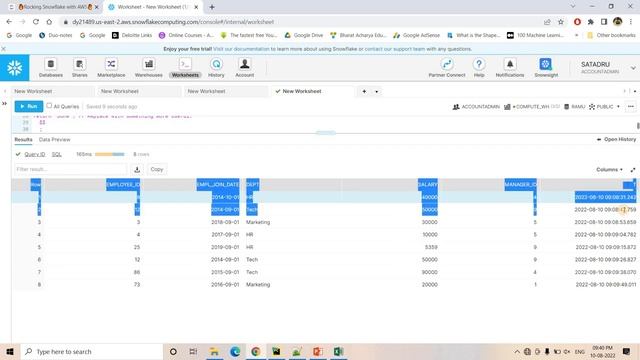The height and width of the screenshot is (360, 640).
Task: Open the Query ID link
Action: (35, 154)
